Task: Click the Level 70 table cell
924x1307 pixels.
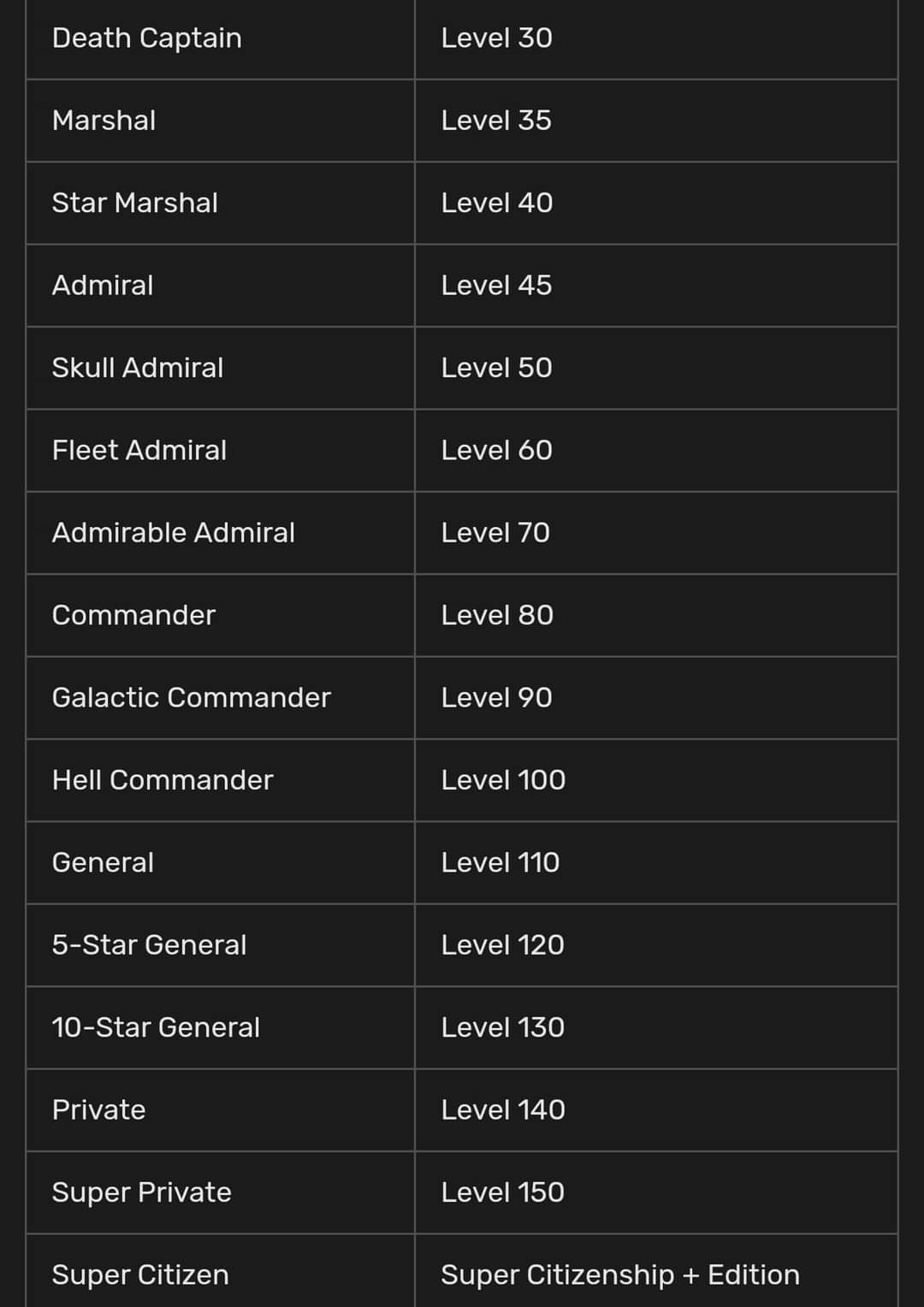Action: [495, 533]
